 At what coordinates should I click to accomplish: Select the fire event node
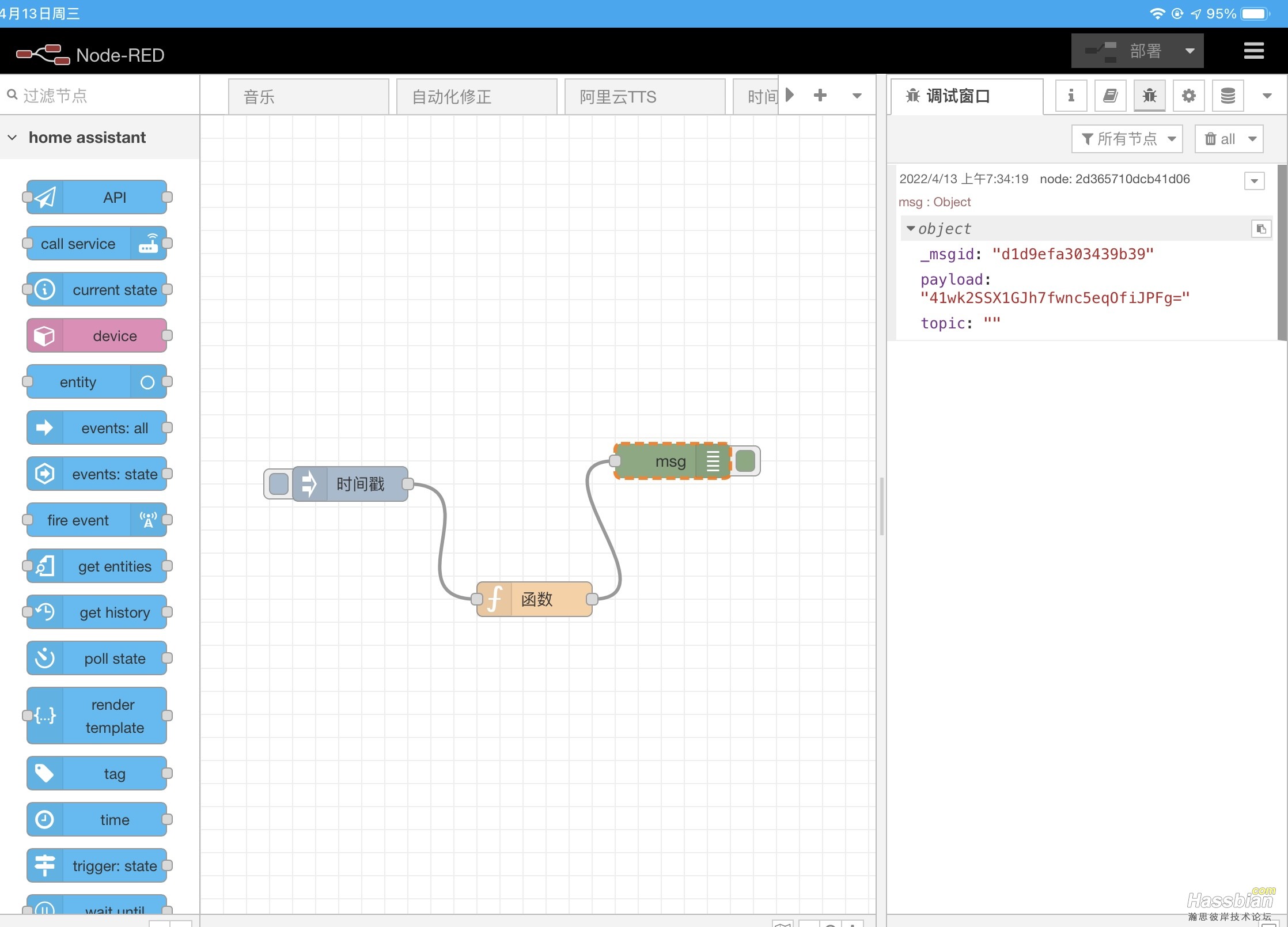pyautogui.click(x=97, y=520)
